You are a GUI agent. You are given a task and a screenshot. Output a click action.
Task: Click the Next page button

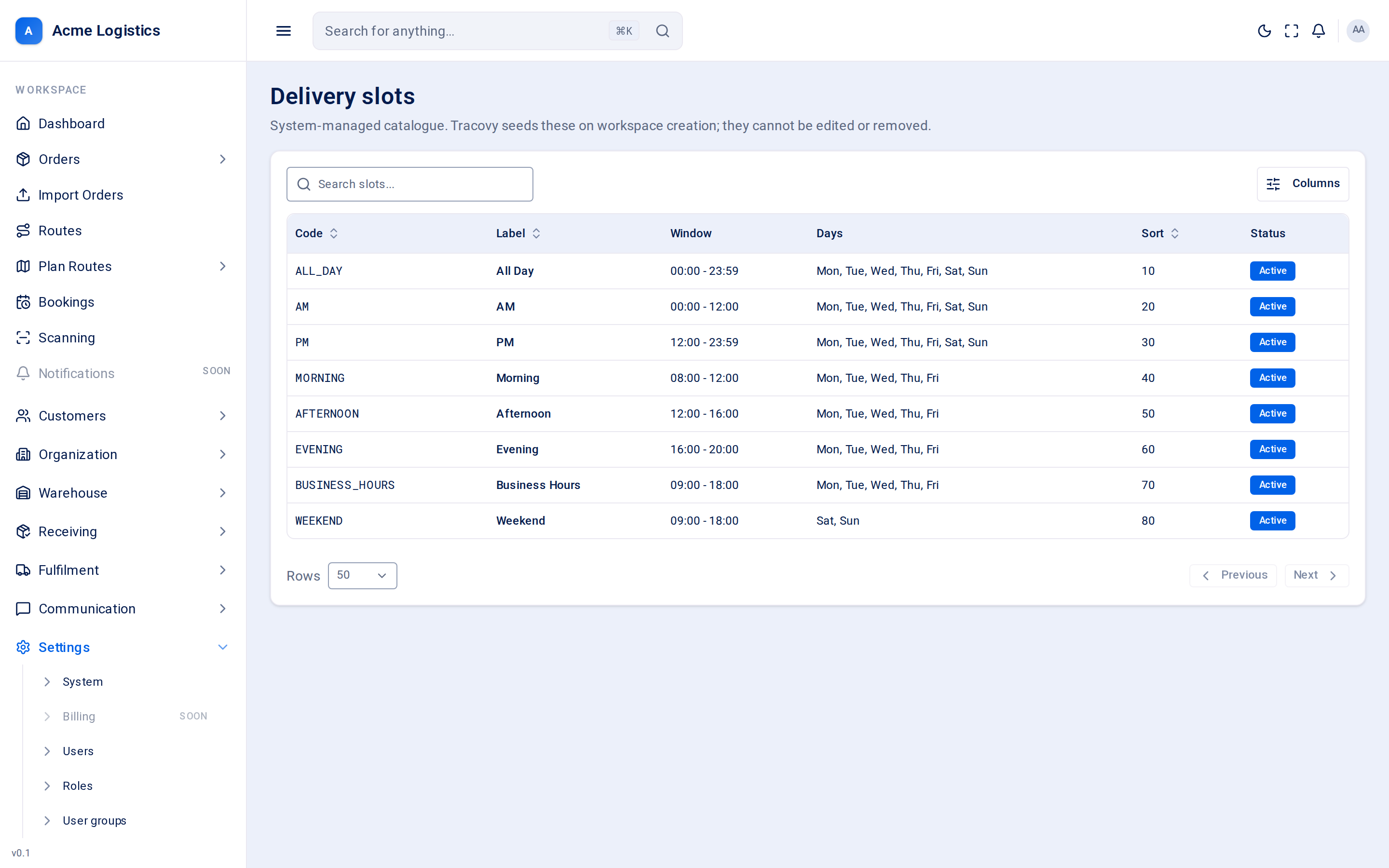point(1317,575)
